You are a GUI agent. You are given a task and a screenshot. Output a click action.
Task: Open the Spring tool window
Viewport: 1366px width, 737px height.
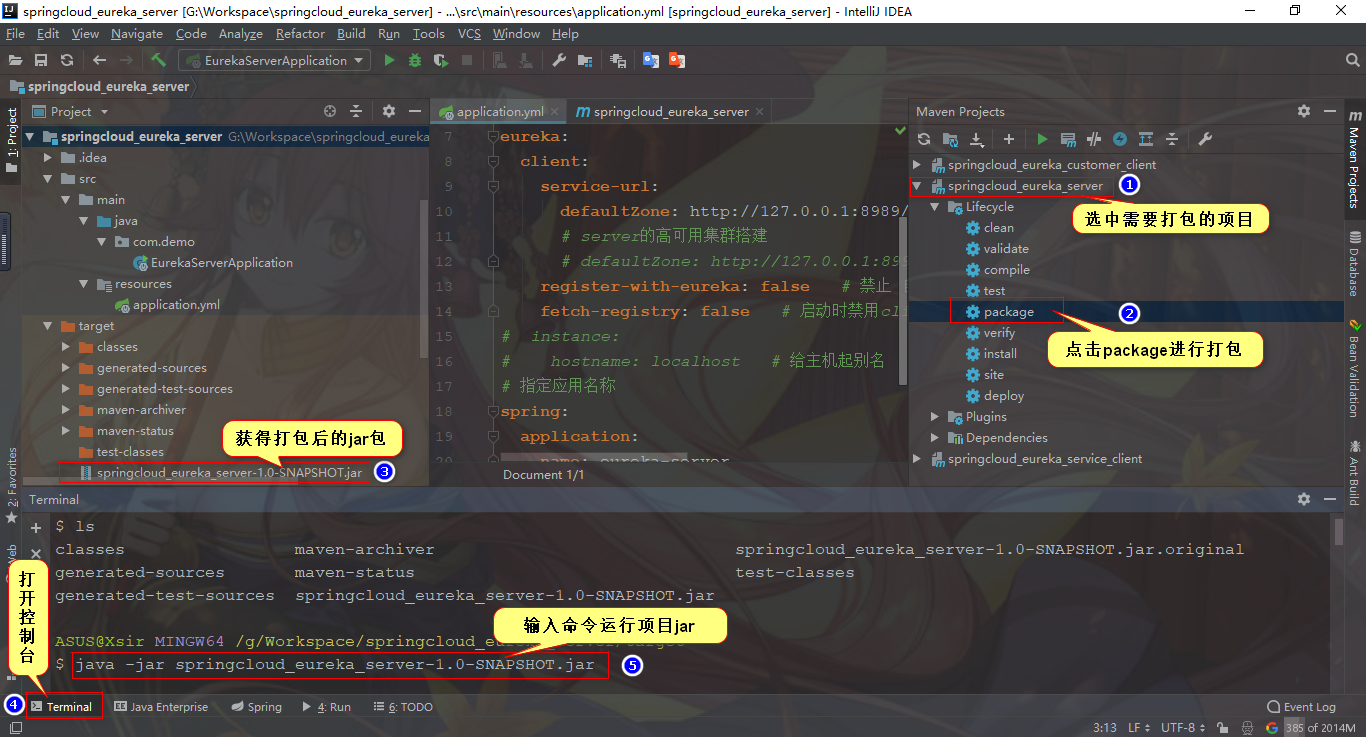(x=256, y=707)
